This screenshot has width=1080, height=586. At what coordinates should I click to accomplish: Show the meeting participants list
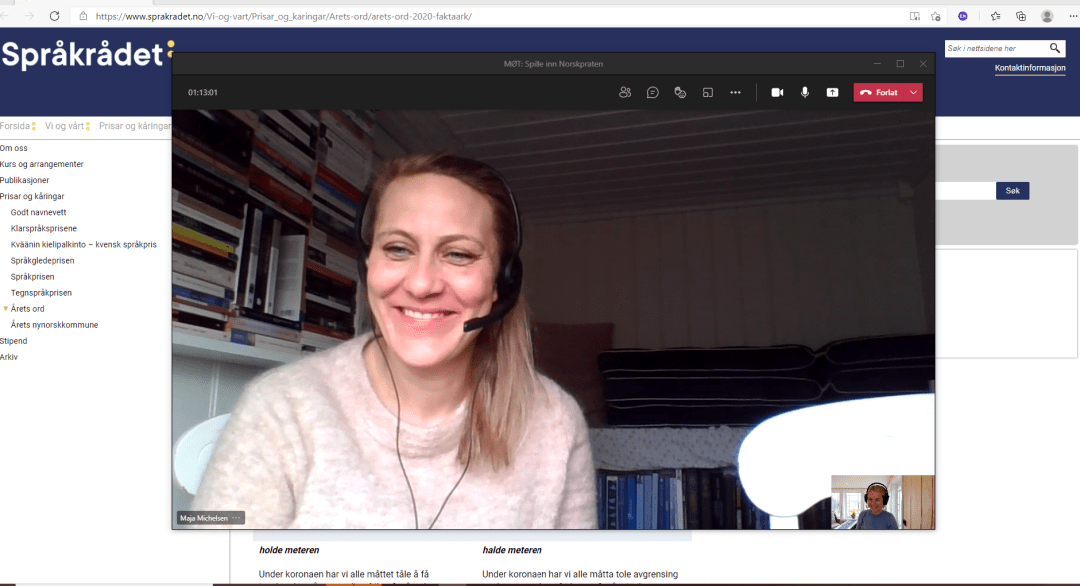point(625,92)
